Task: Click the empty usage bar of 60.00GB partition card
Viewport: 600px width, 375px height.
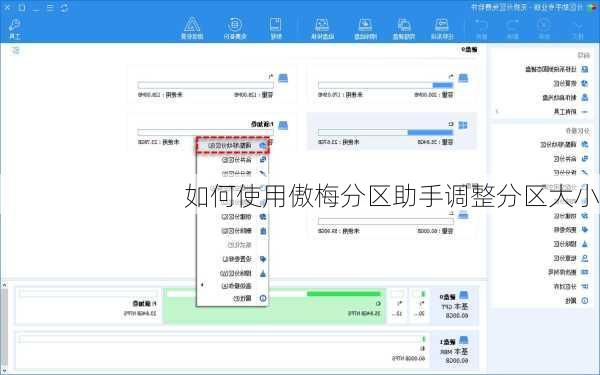Action: [x=386, y=221]
